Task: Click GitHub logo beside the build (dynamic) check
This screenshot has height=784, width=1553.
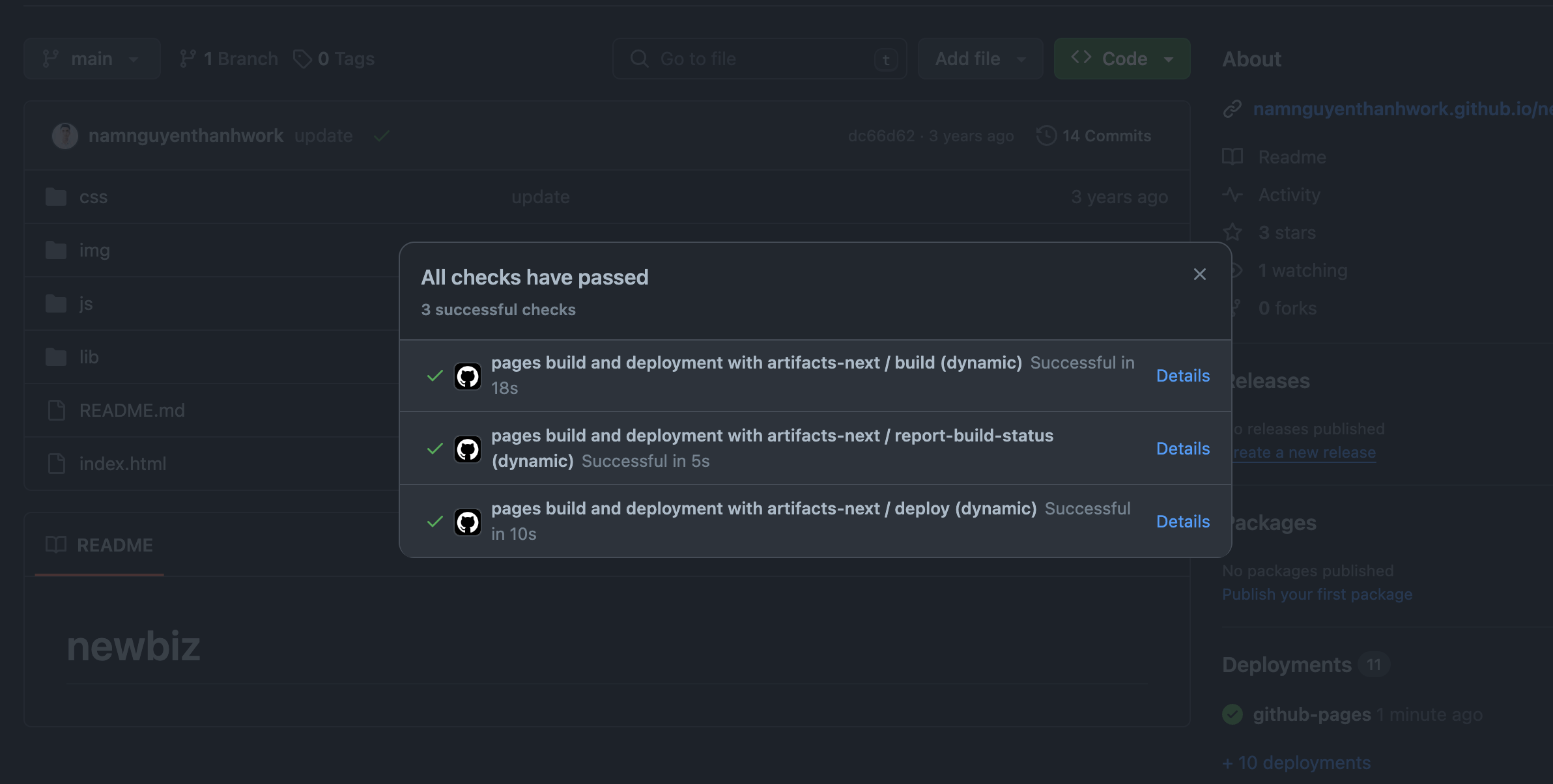Action: point(468,376)
